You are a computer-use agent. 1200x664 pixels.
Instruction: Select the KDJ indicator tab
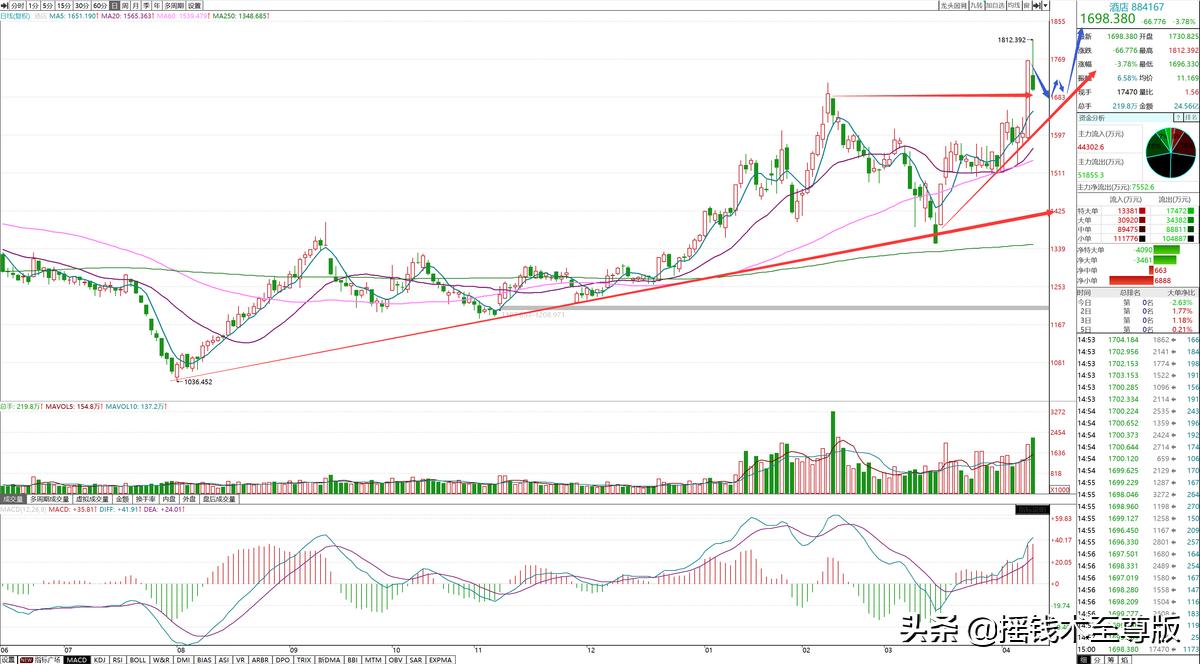pos(100,659)
